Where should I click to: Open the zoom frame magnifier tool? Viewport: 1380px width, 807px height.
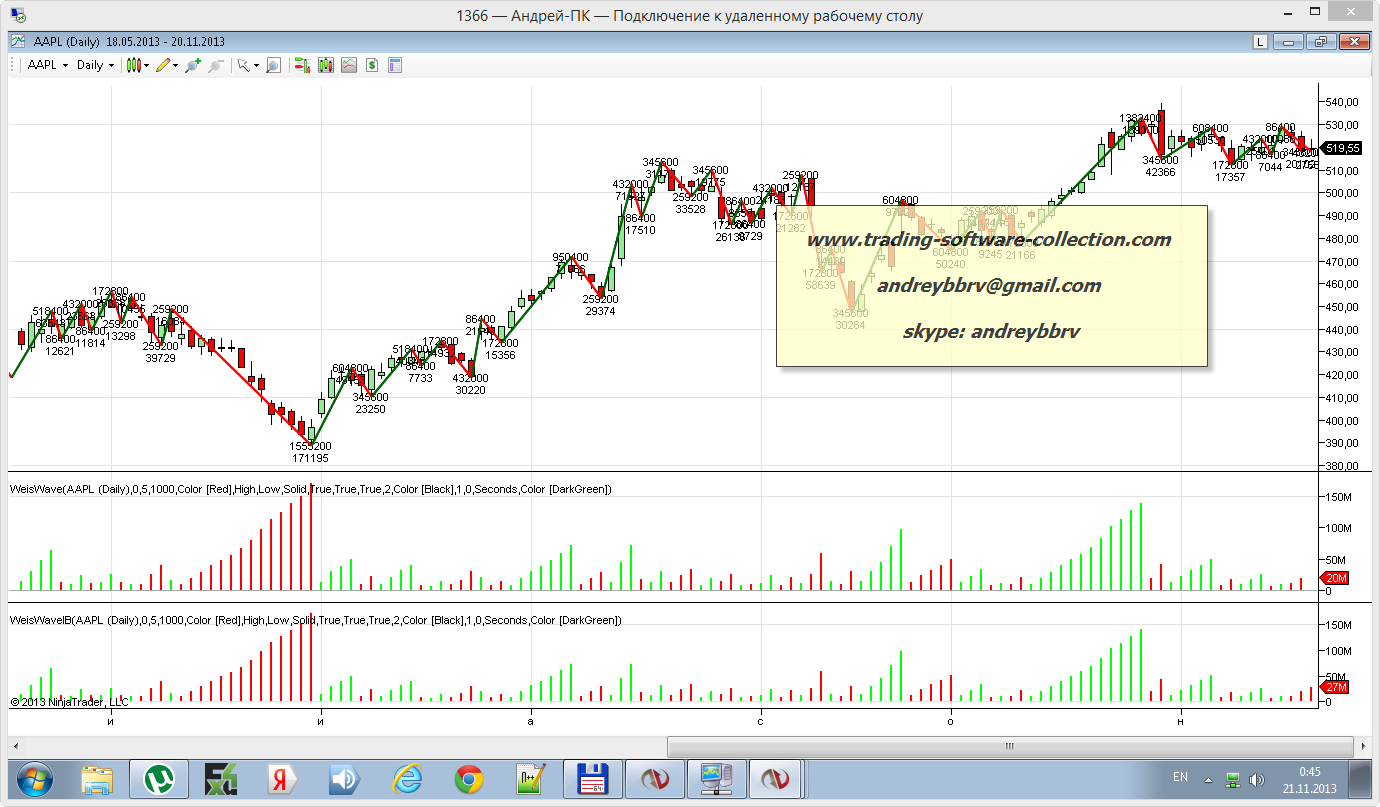pyautogui.click(x=273, y=65)
